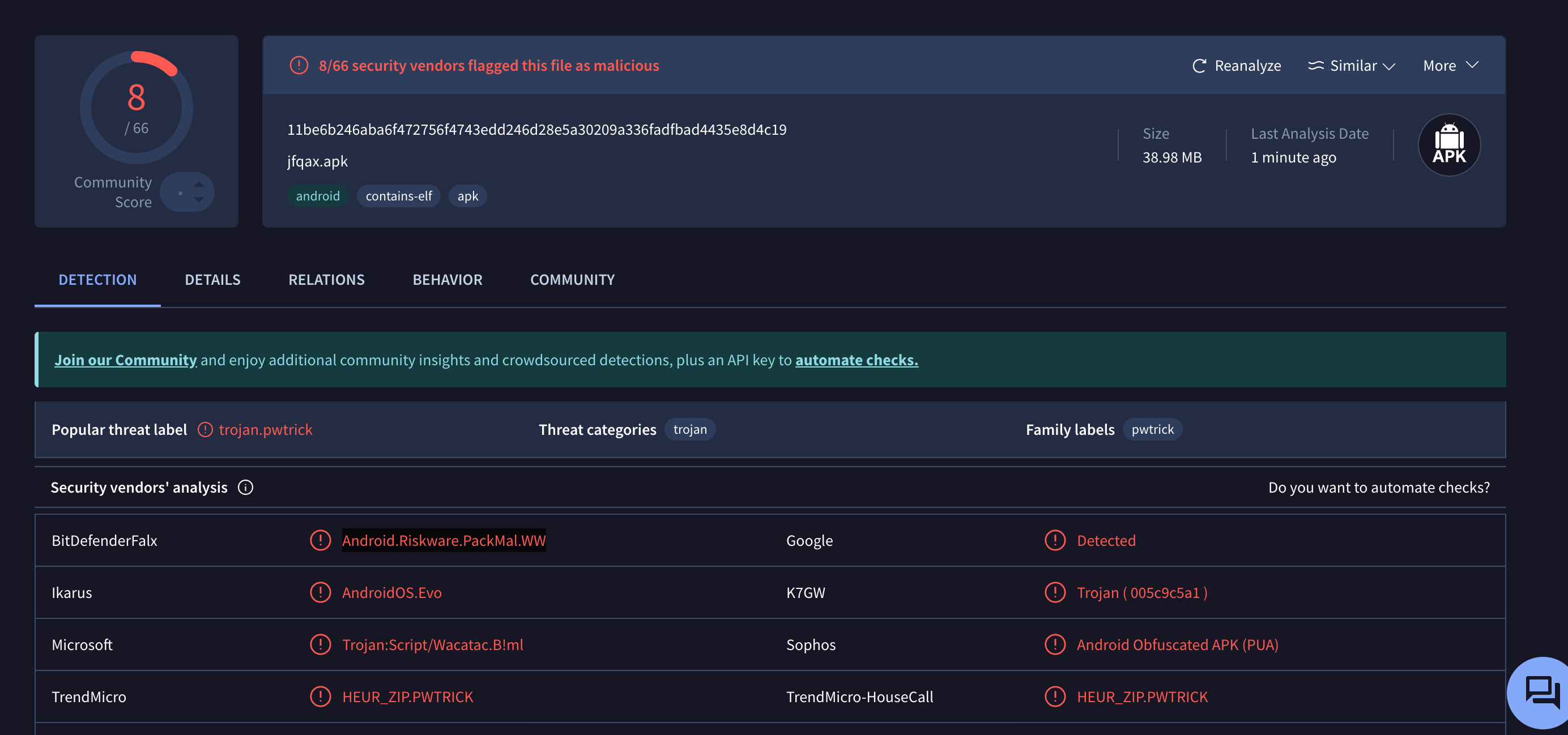Screen dimensions: 1568x735
Task: Click the info icon beside Security vendors' analysis
Action: (x=245, y=488)
